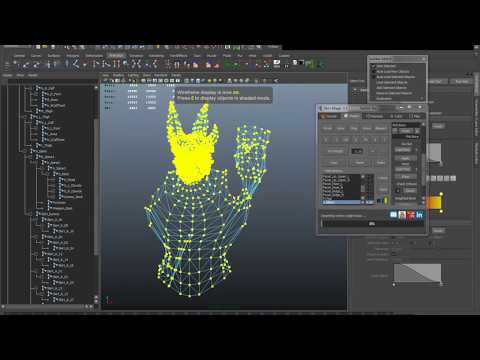Image resolution: width=480 pixels, height=360 pixels.
Task: Click the 0% progress bar in skin window
Action: point(372,224)
